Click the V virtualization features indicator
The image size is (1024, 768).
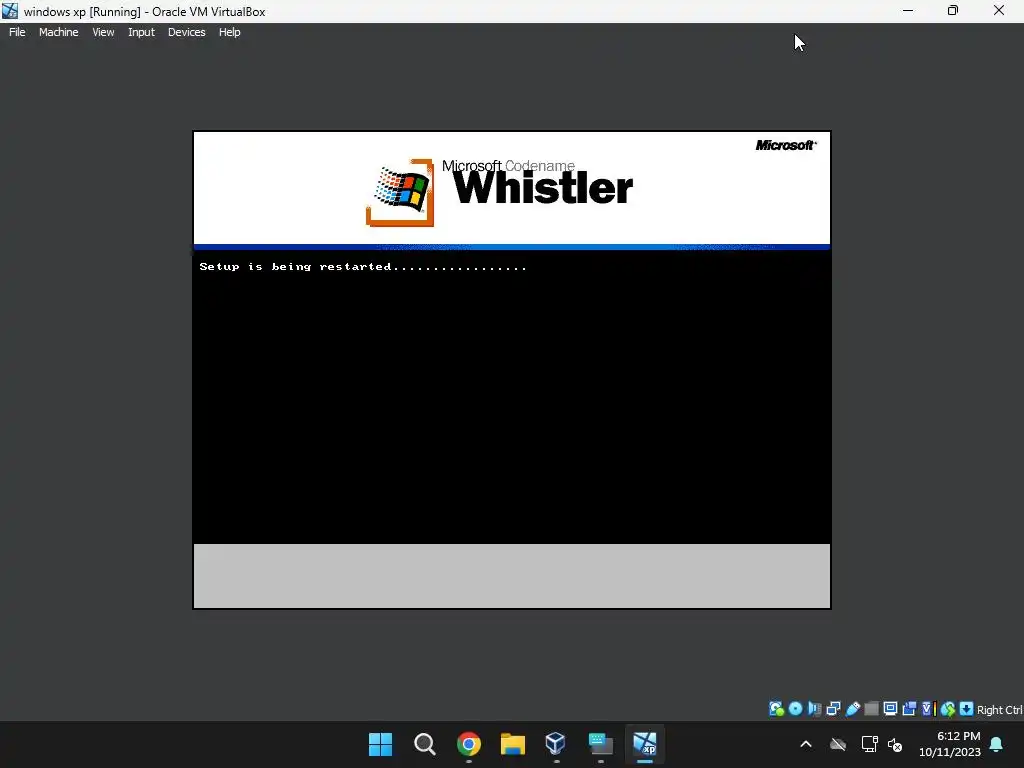coord(929,709)
